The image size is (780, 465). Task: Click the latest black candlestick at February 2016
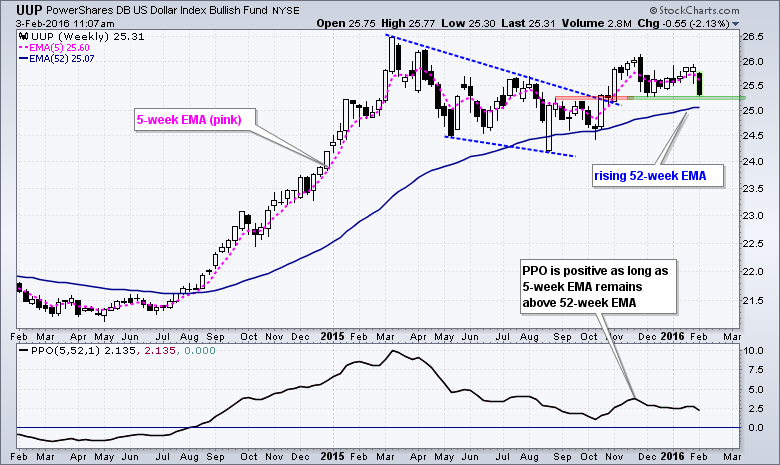point(700,84)
